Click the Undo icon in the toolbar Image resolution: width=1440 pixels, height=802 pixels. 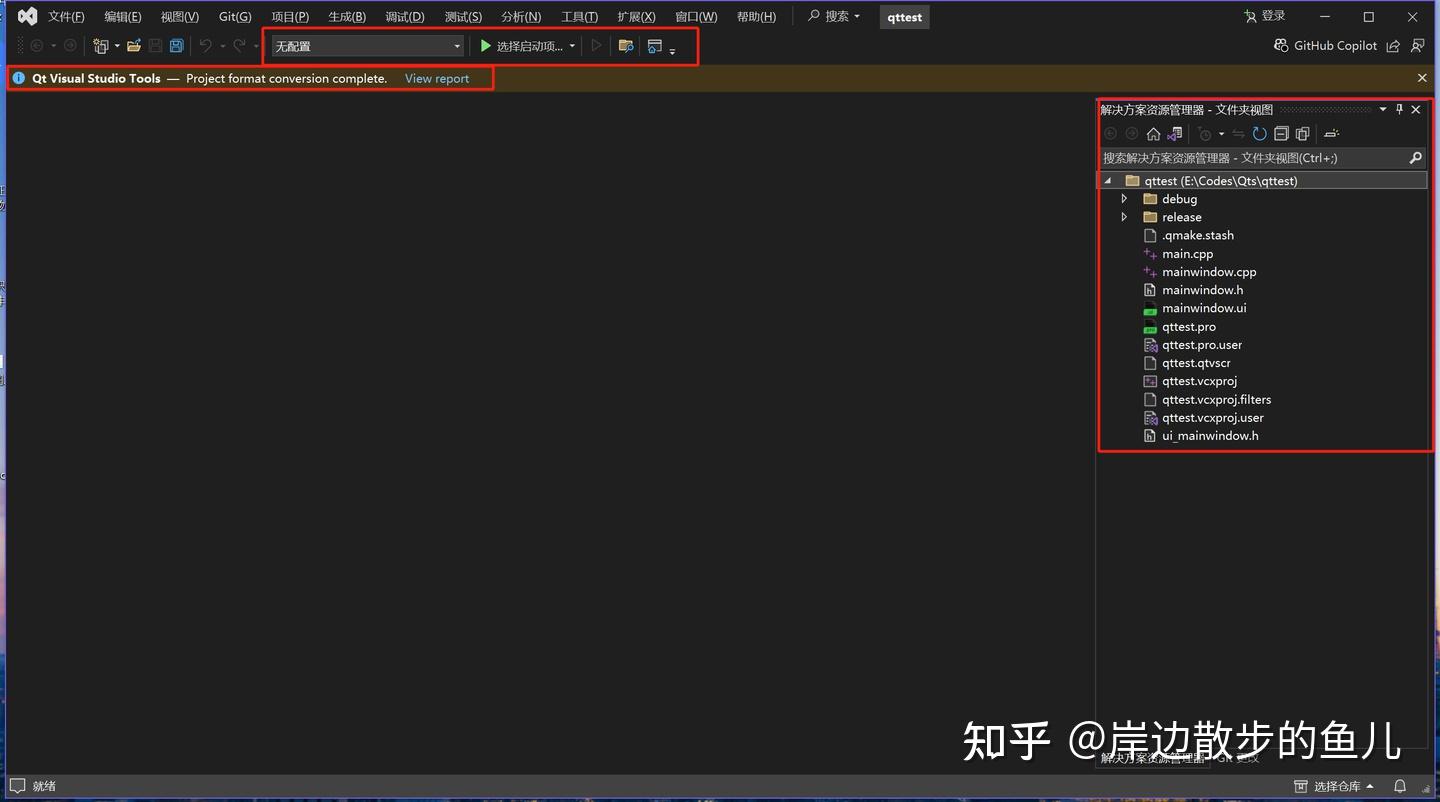point(205,45)
